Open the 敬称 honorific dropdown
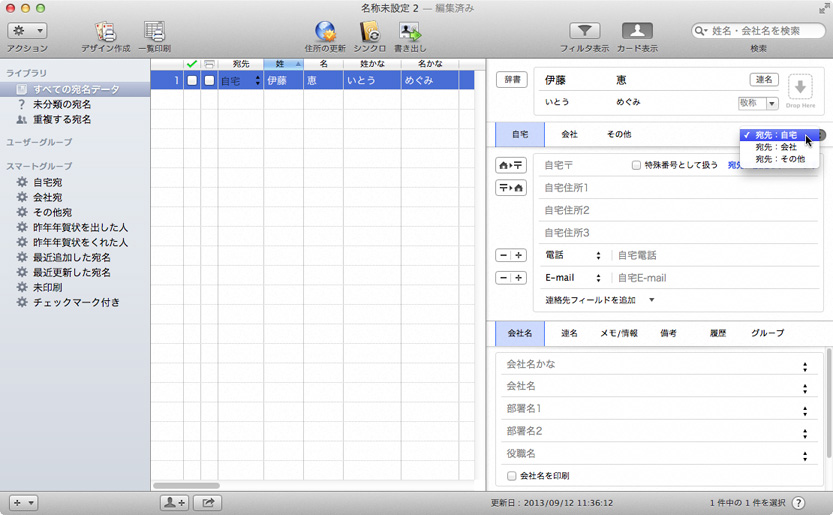 point(758,103)
